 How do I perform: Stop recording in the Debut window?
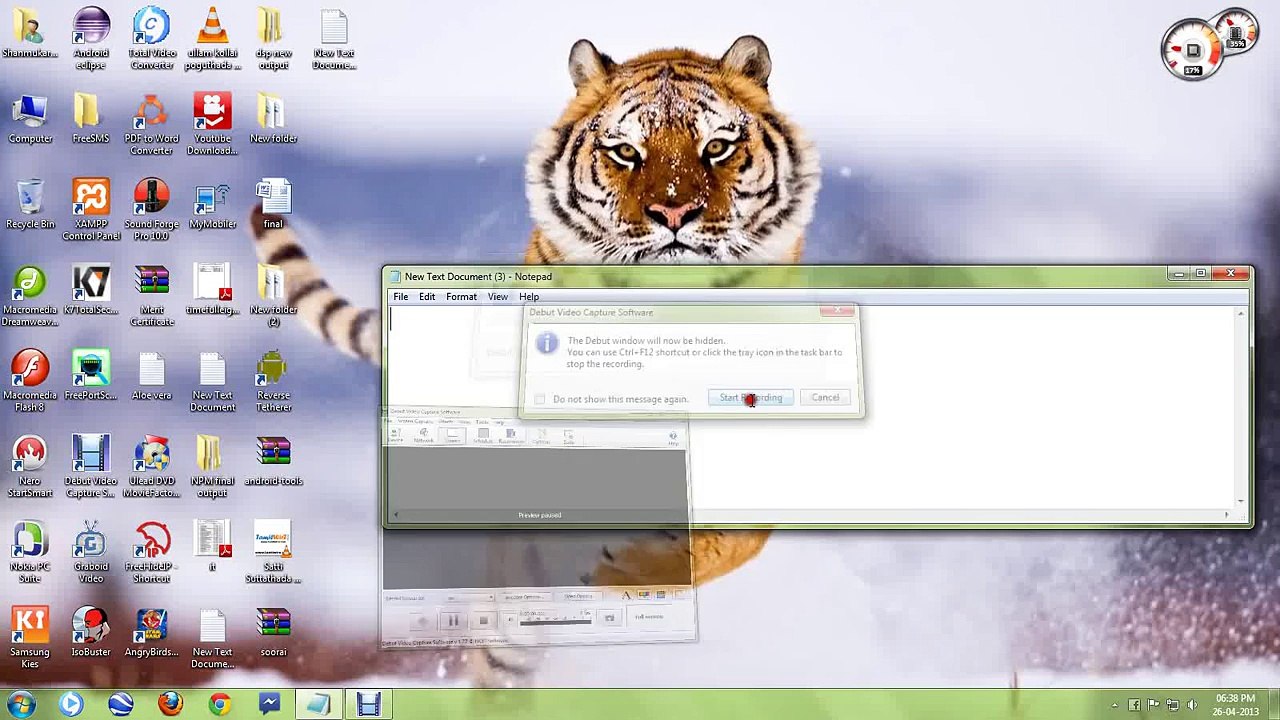point(483,621)
